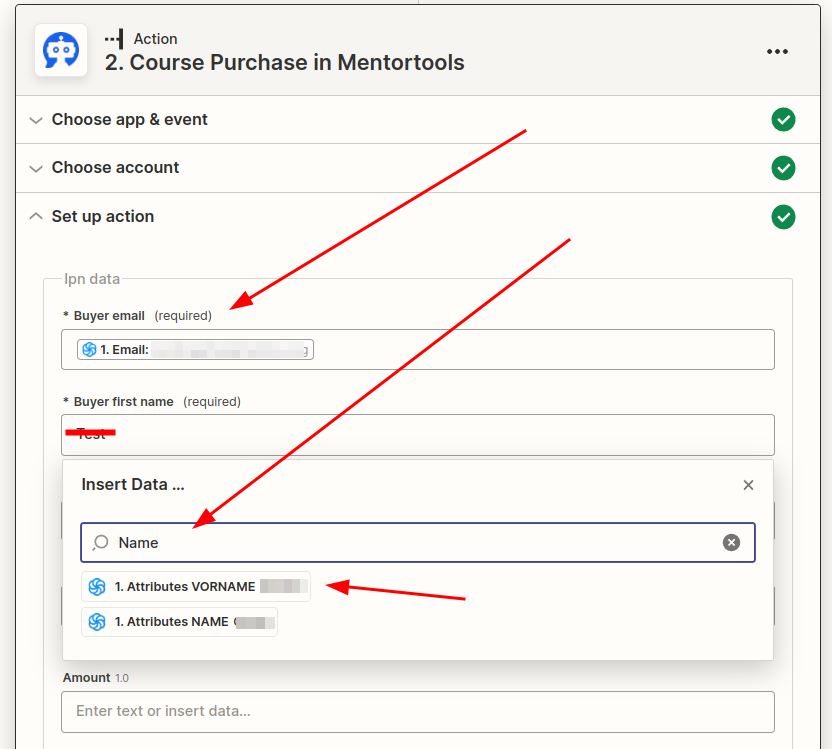Screen dimensions: 832x749
Task: Click the Choose app & event heading
Action: coord(129,119)
